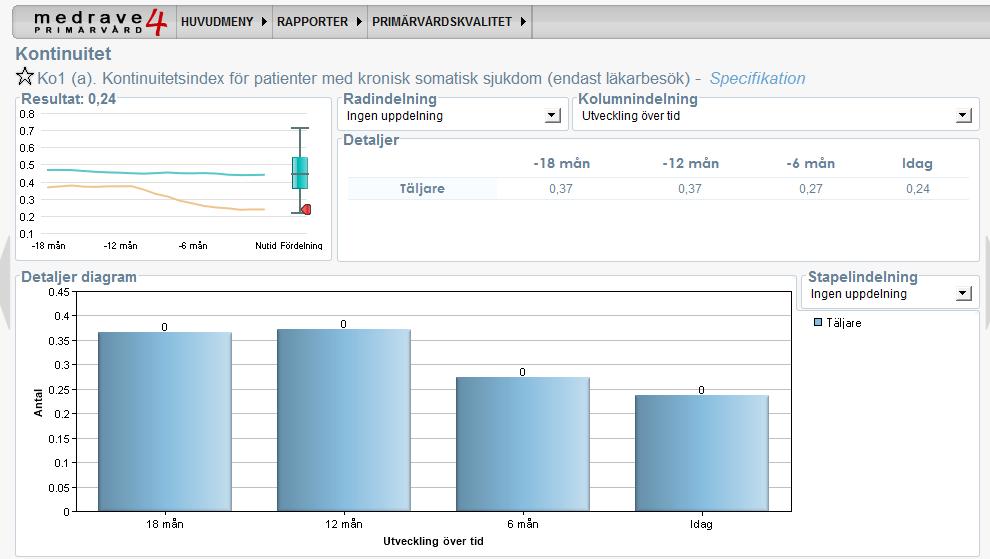This screenshot has width=990, height=559.
Task: Click the Utveckling över tid axis title
Action: (x=433, y=541)
